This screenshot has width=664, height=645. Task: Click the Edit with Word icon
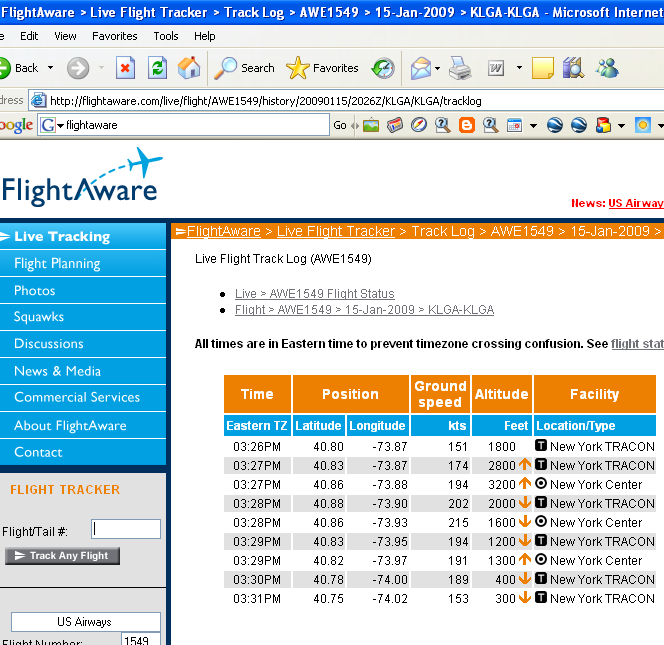point(496,68)
